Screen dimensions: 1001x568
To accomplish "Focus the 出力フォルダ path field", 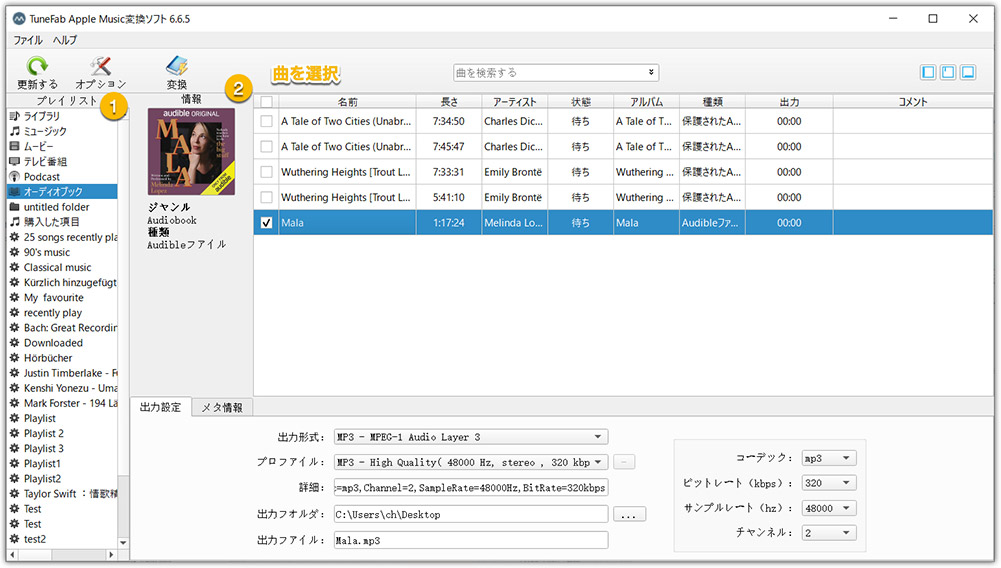I will (470, 514).
